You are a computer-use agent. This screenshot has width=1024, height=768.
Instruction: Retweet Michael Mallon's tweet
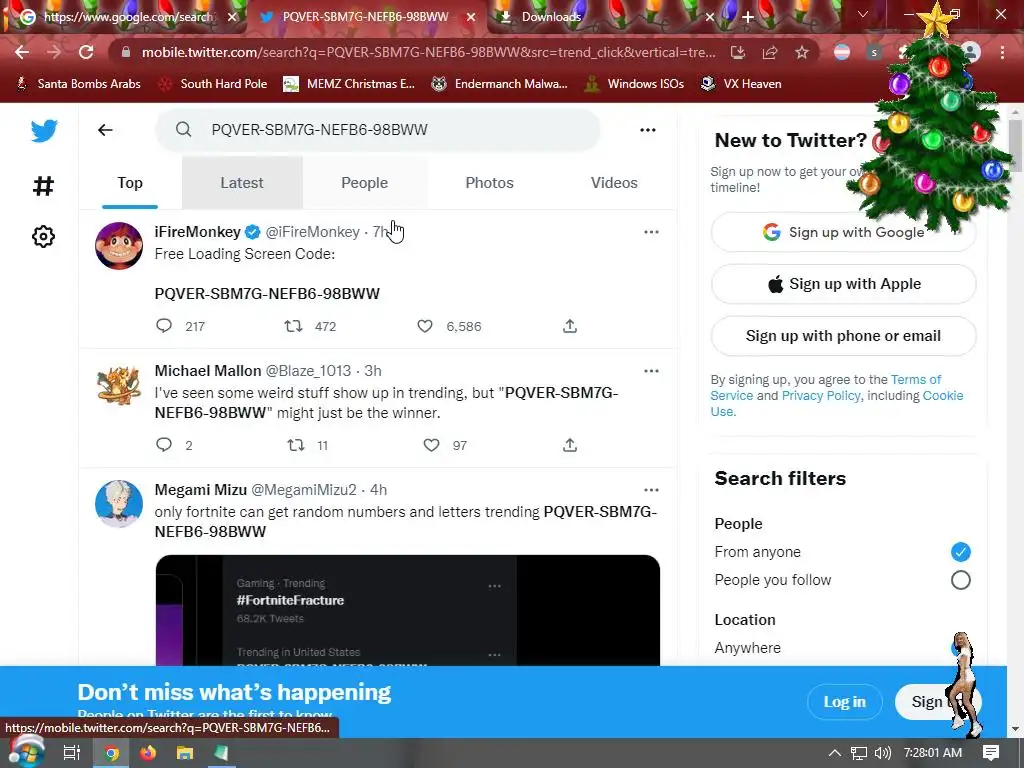click(296, 445)
